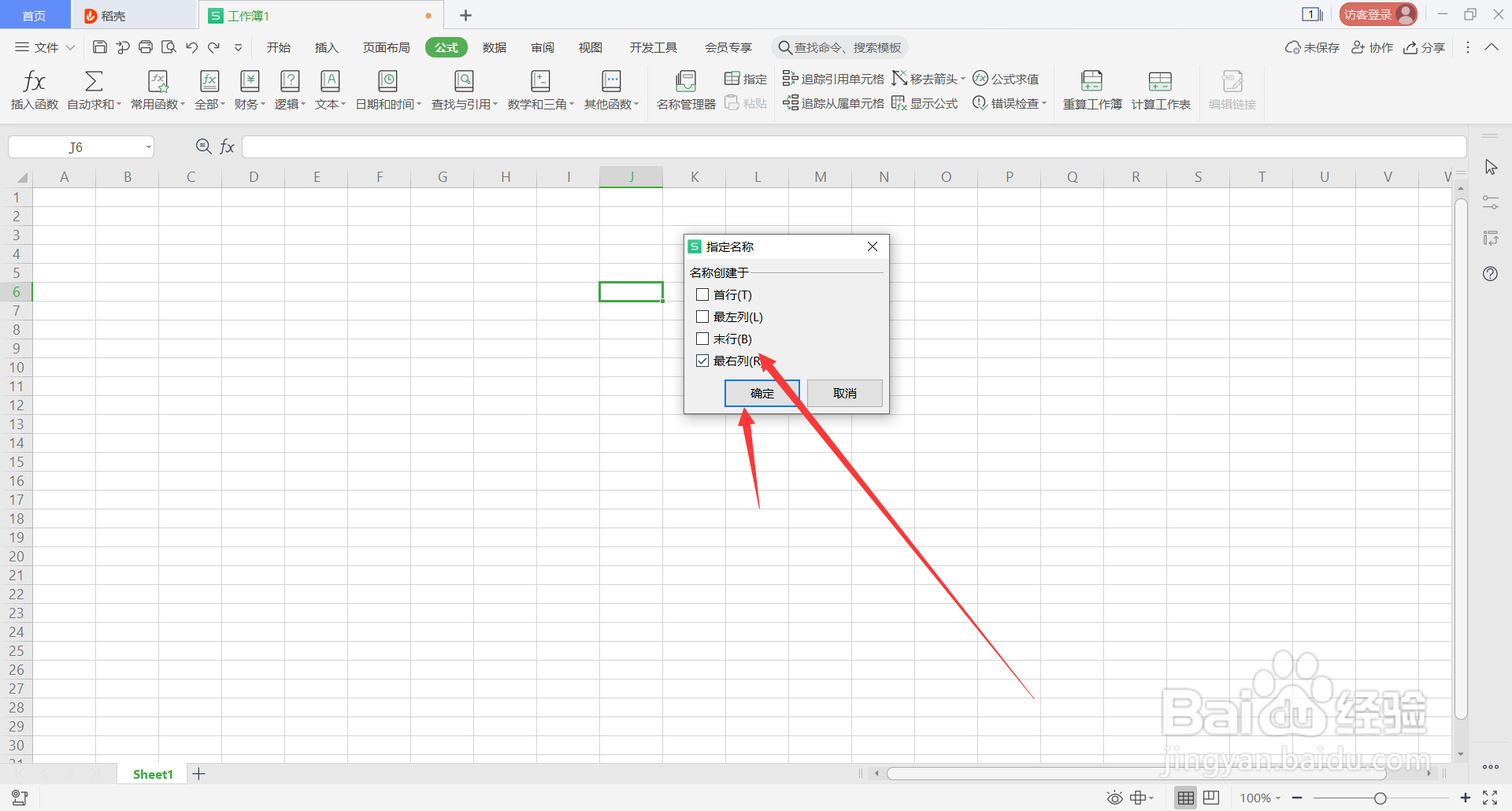
Task: Click Remove Arrows (移去箭头)
Action: pyautogui.click(x=928, y=79)
